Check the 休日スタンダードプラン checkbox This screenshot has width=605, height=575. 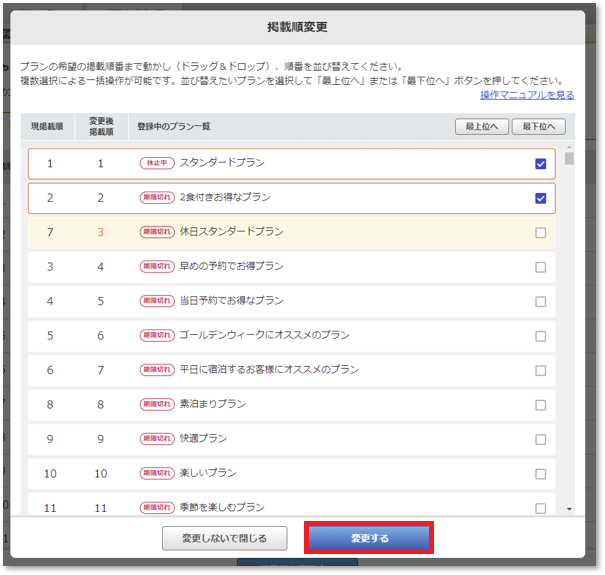(x=541, y=233)
